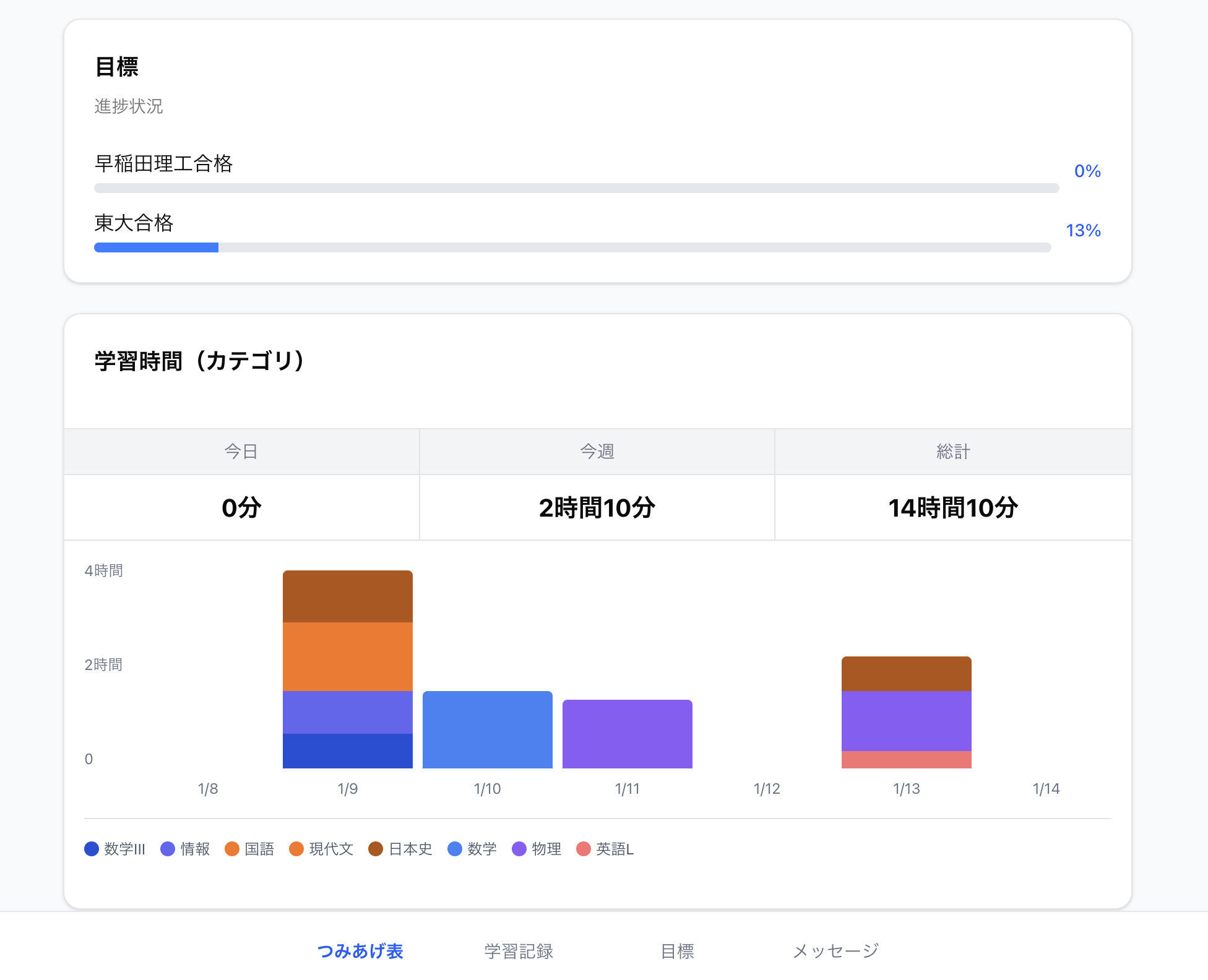Click the 現代文 legend marker

point(298,849)
